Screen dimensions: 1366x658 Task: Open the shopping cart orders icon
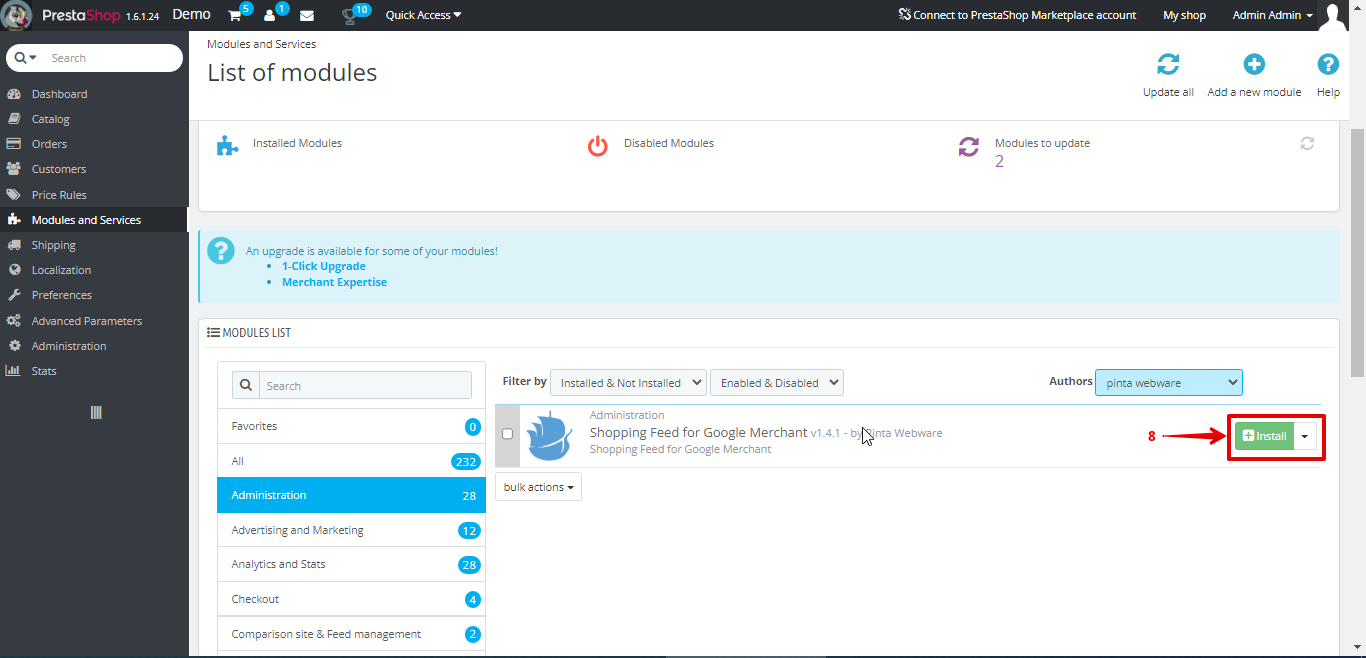[x=235, y=16]
